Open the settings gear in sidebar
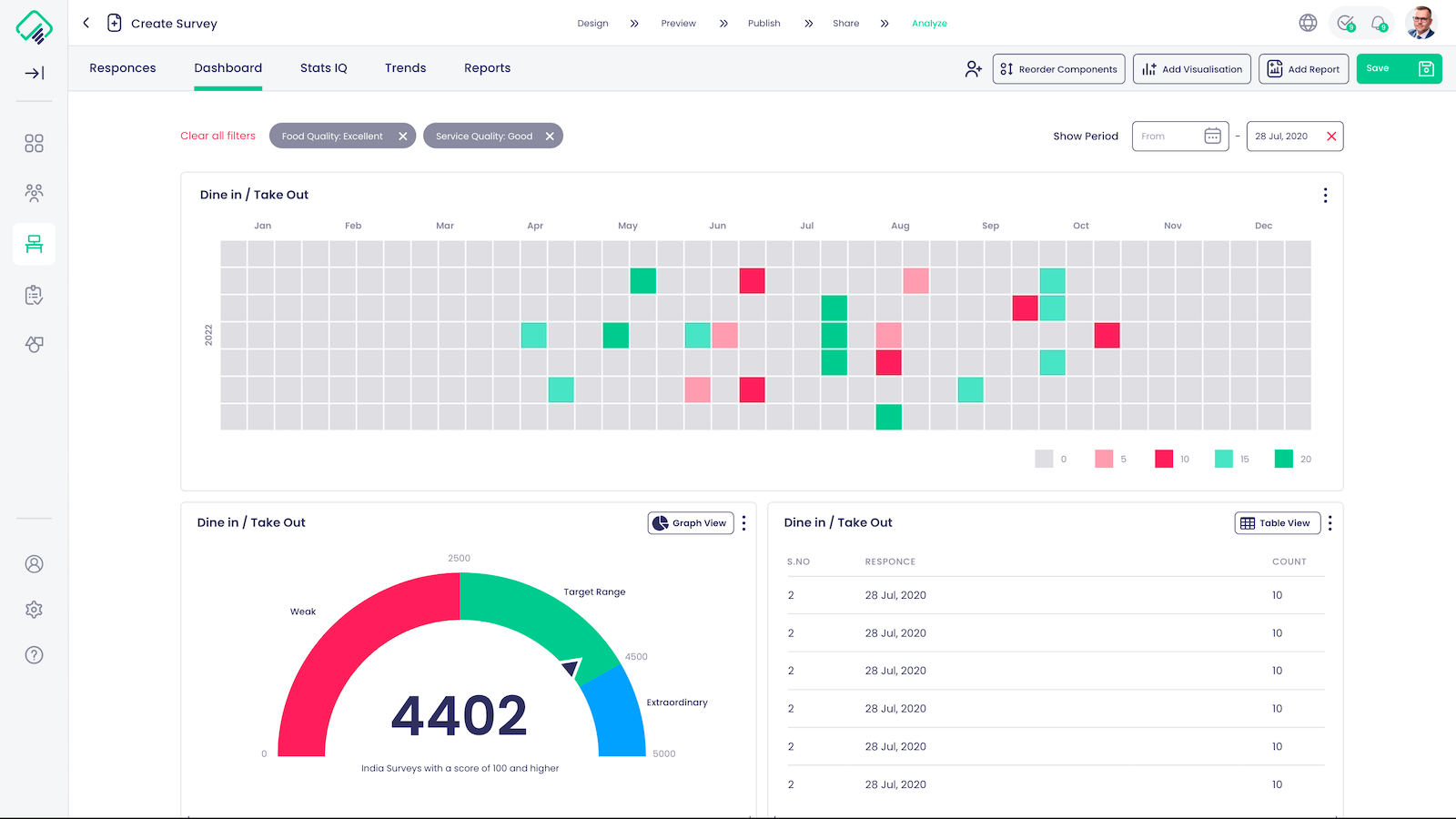 pos(35,610)
